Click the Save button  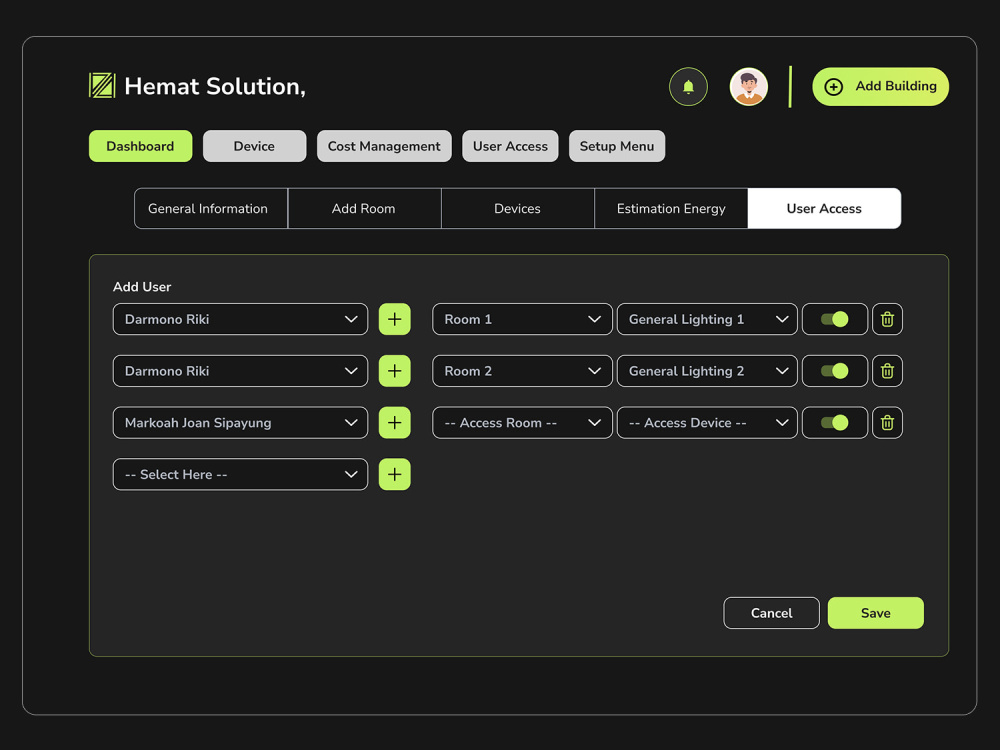876,613
